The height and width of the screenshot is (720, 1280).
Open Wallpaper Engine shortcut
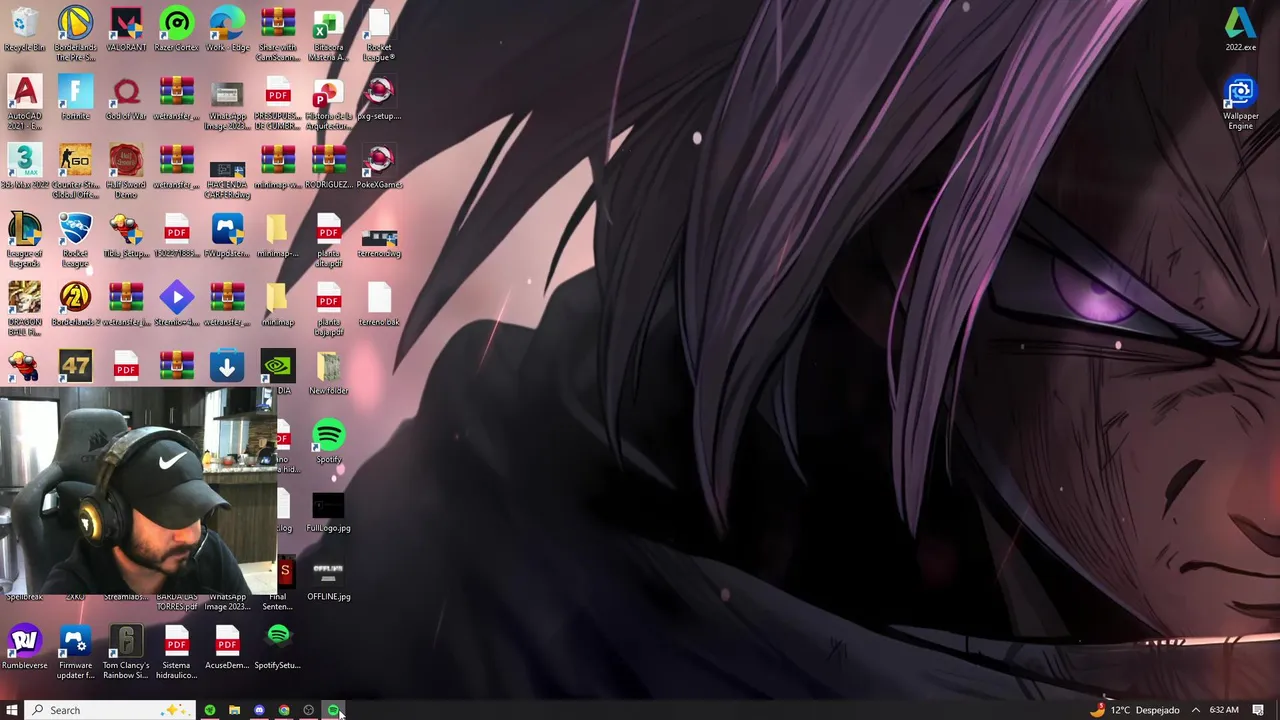pos(1241,102)
